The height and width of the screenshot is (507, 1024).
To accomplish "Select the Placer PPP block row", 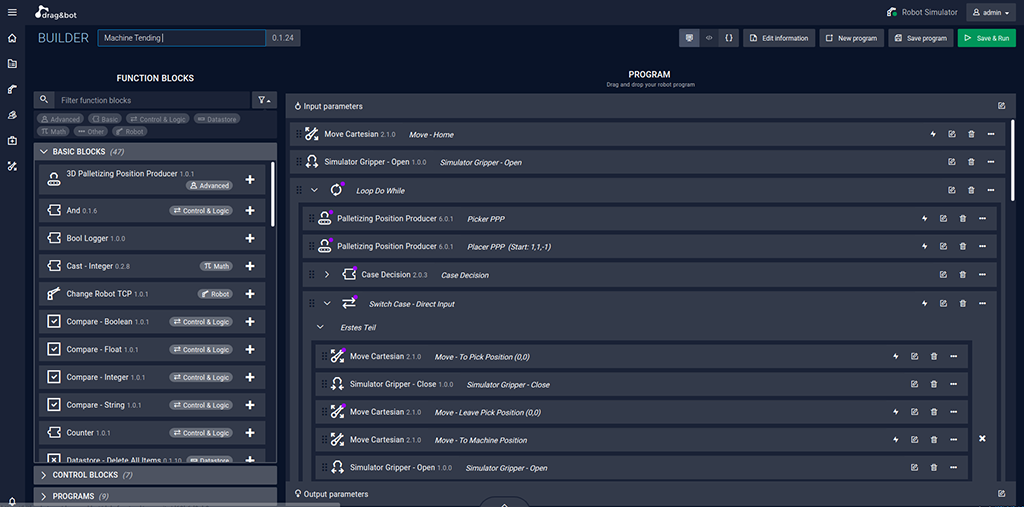I will coord(650,246).
